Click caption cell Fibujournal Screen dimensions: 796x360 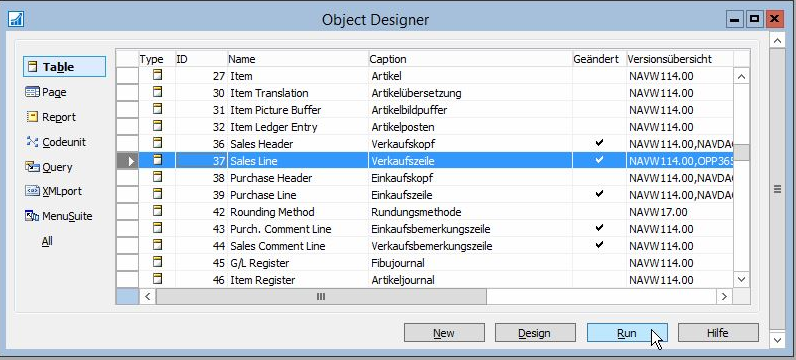pos(471,263)
